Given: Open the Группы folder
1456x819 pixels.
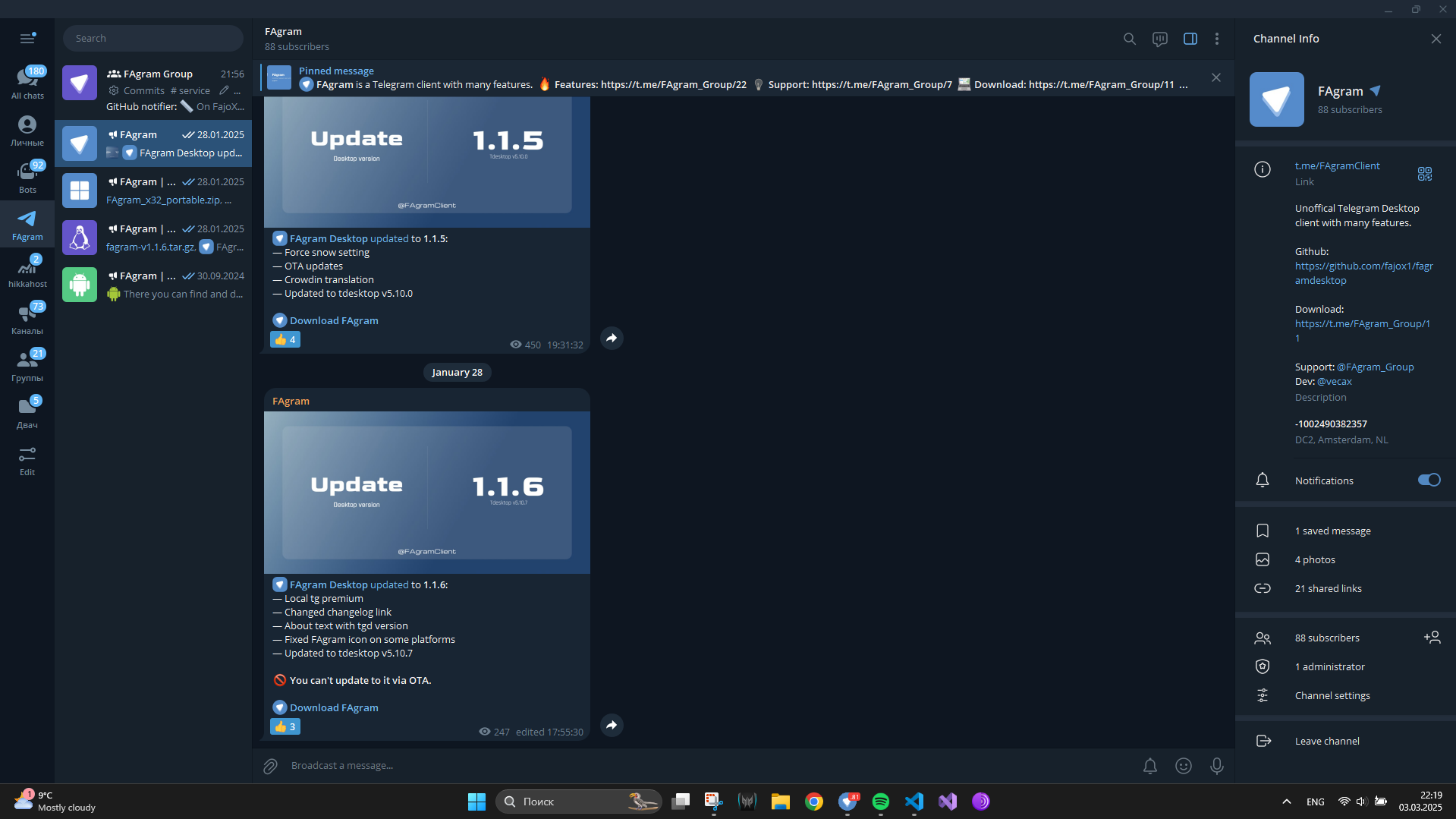Looking at the screenshot, I should coord(27,366).
